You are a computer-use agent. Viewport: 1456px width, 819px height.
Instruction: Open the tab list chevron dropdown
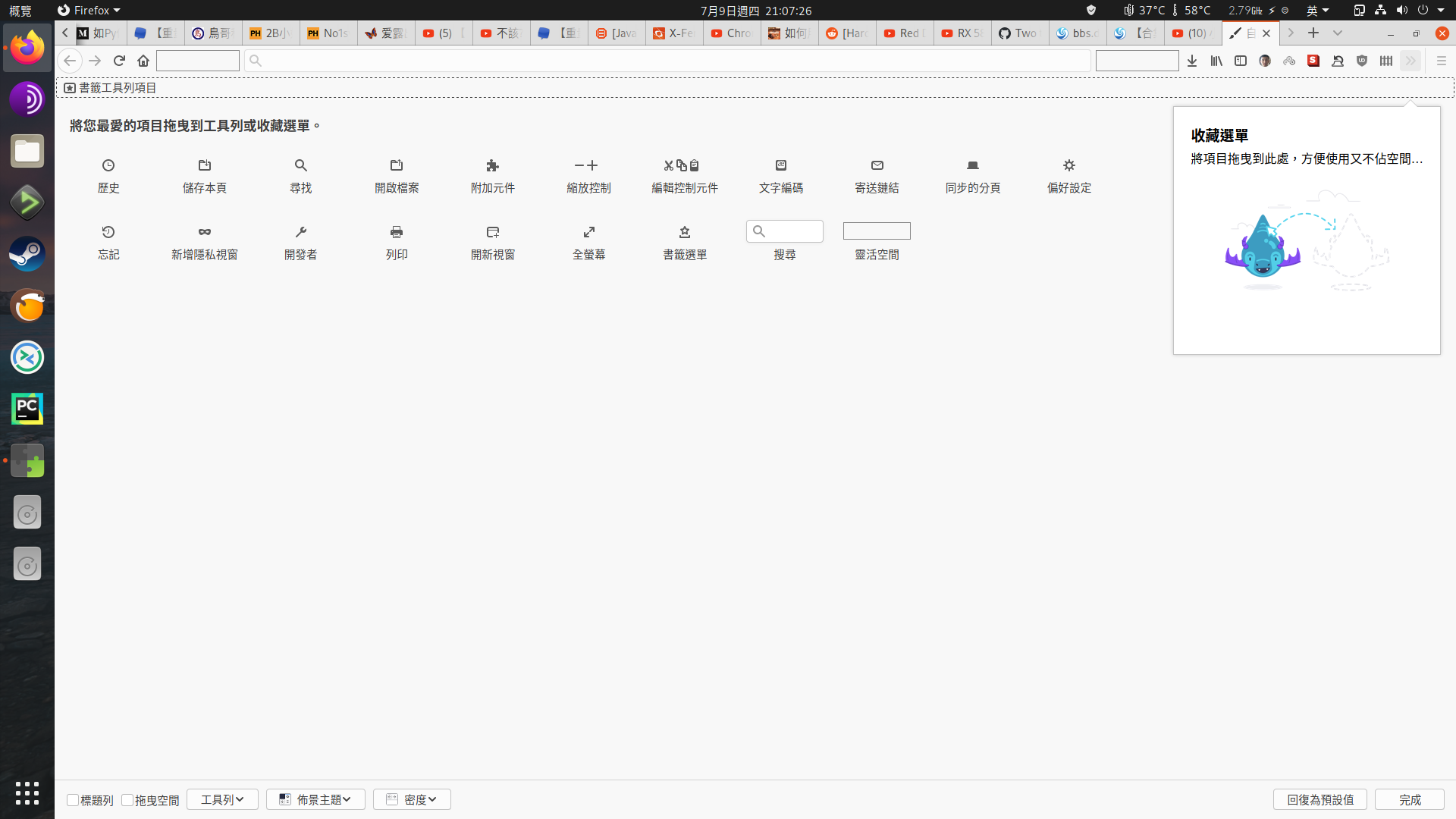pos(1338,33)
